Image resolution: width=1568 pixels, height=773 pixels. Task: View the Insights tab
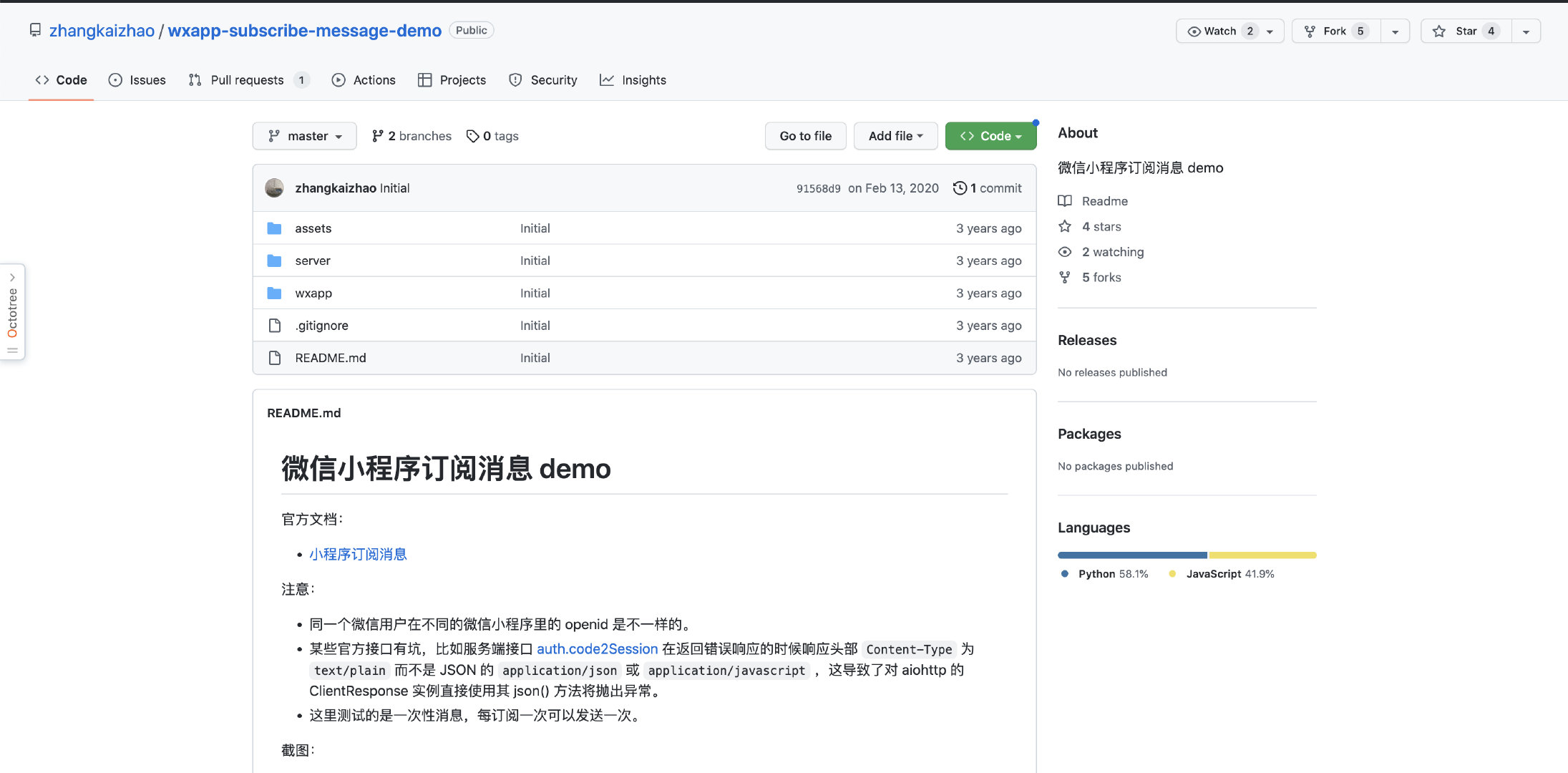click(633, 80)
